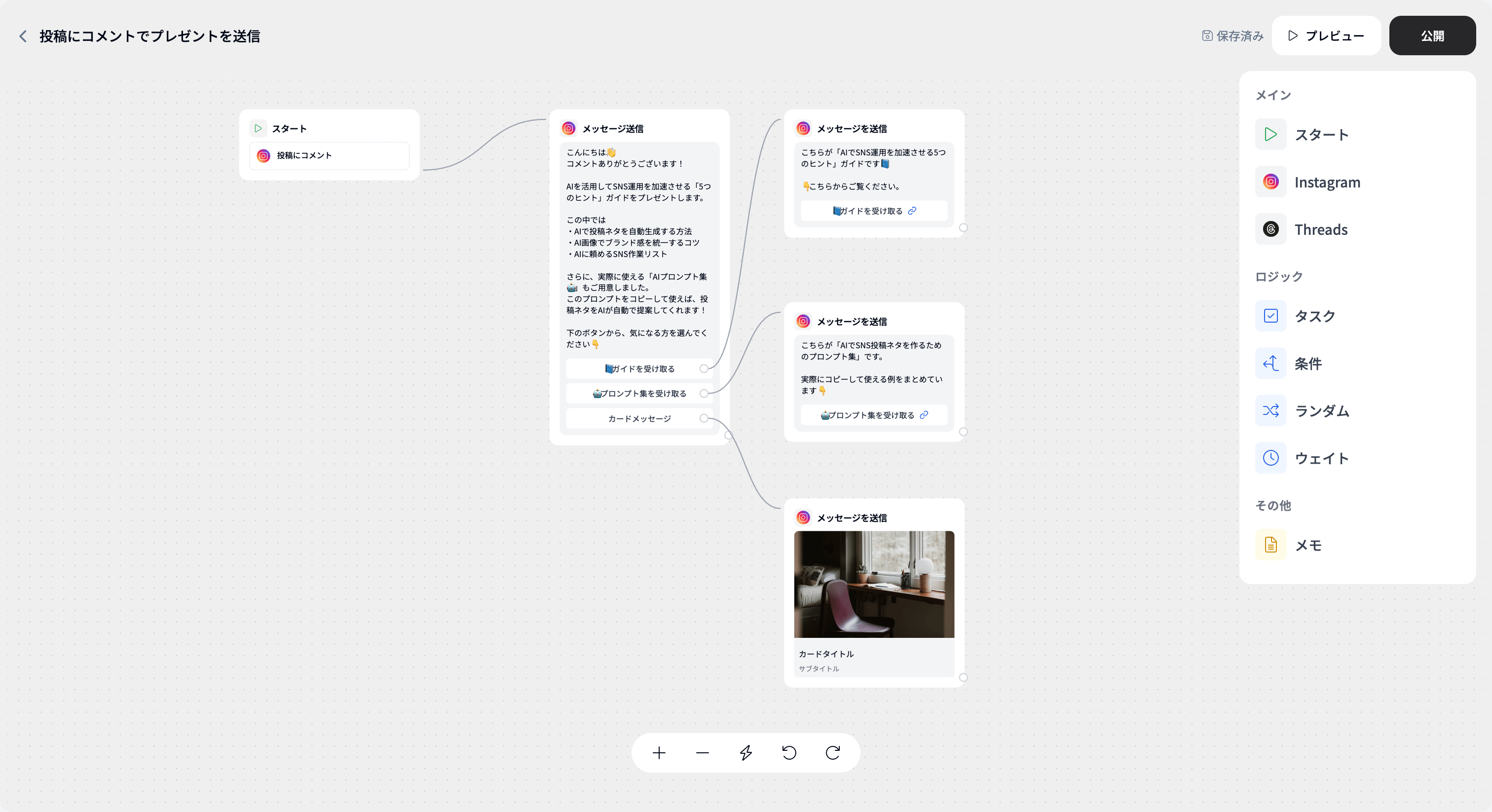Image resolution: width=1492 pixels, height=812 pixels.
Task: Open preview with the プレビュー button
Action: coord(1326,36)
